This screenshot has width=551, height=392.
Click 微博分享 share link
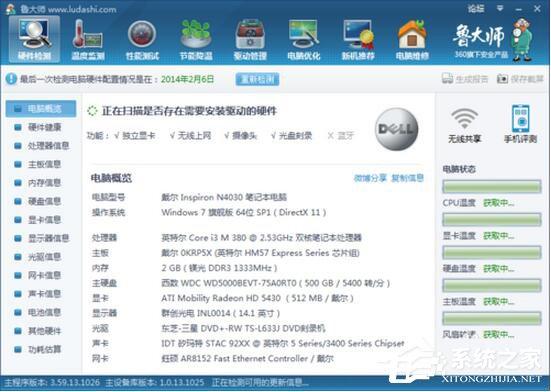[370, 178]
